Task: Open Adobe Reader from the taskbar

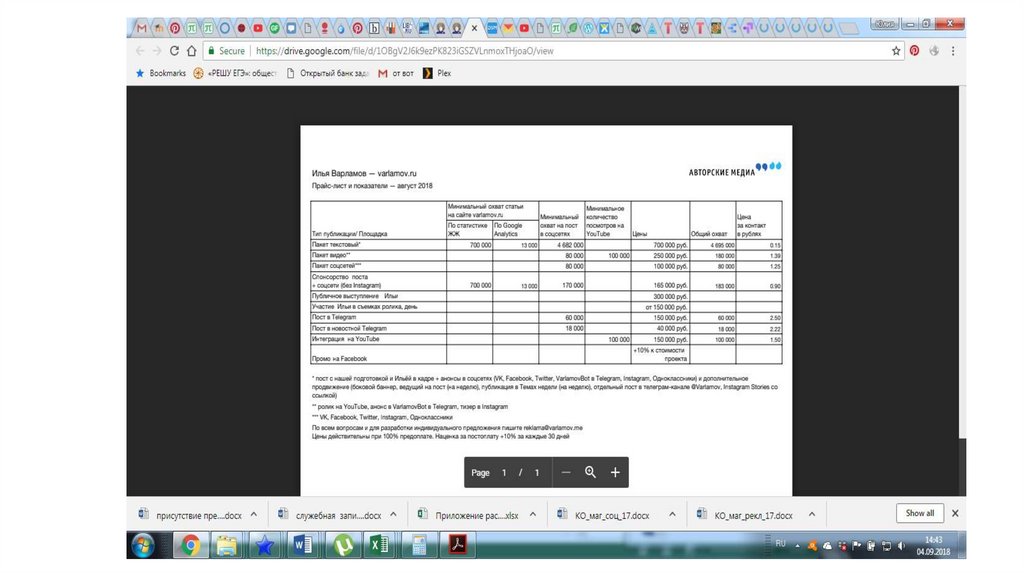Action: coord(458,545)
